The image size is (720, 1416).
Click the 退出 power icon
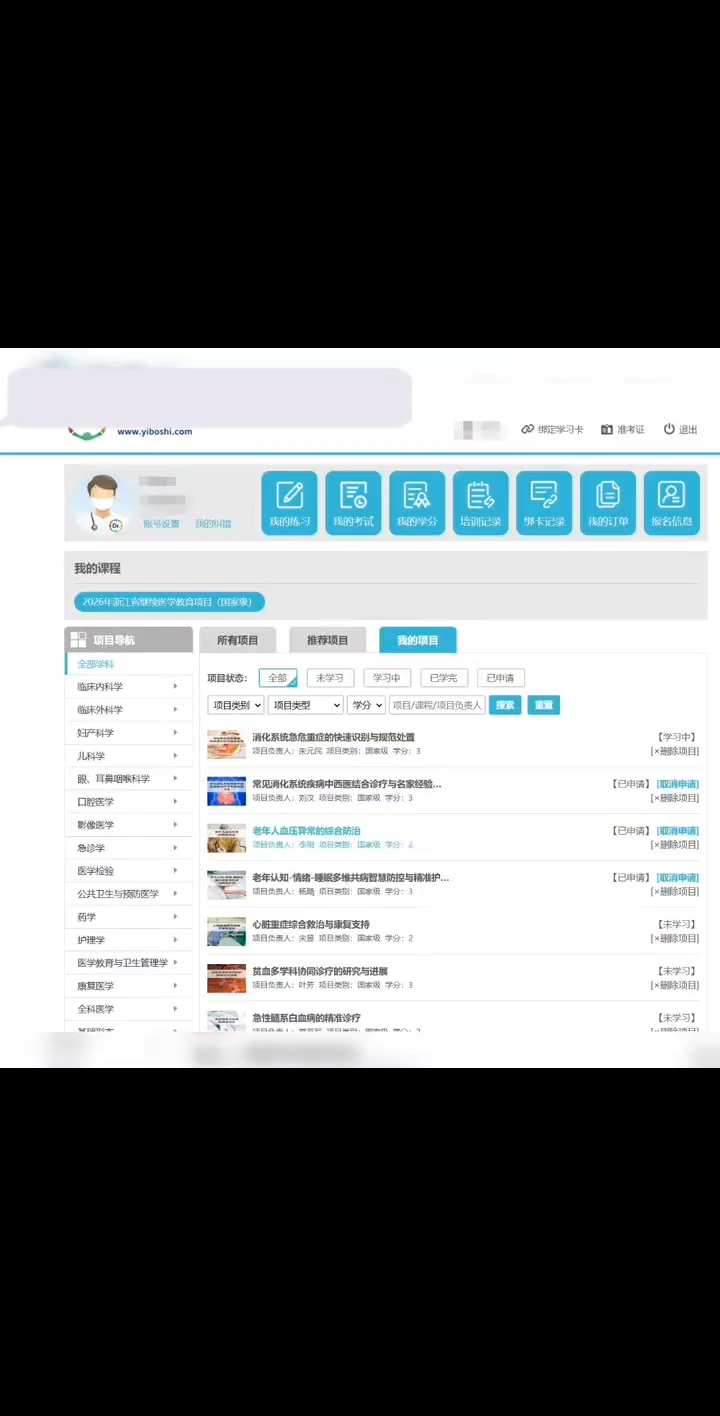[669, 429]
